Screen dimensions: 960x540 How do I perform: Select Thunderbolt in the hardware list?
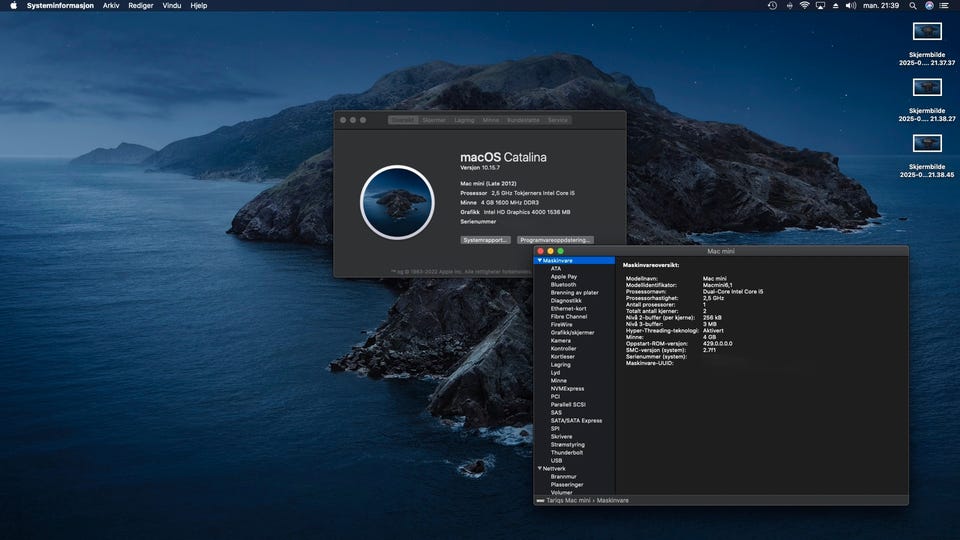pos(566,452)
